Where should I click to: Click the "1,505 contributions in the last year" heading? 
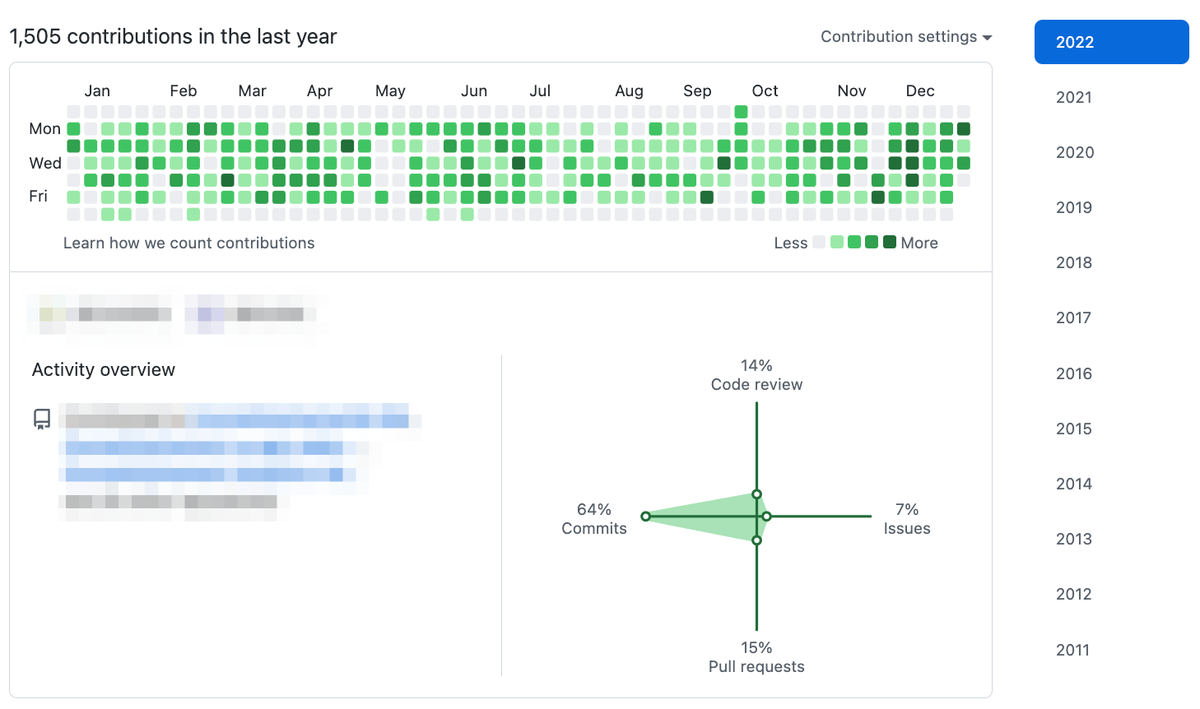pyautogui.click(x=173, y=37)
